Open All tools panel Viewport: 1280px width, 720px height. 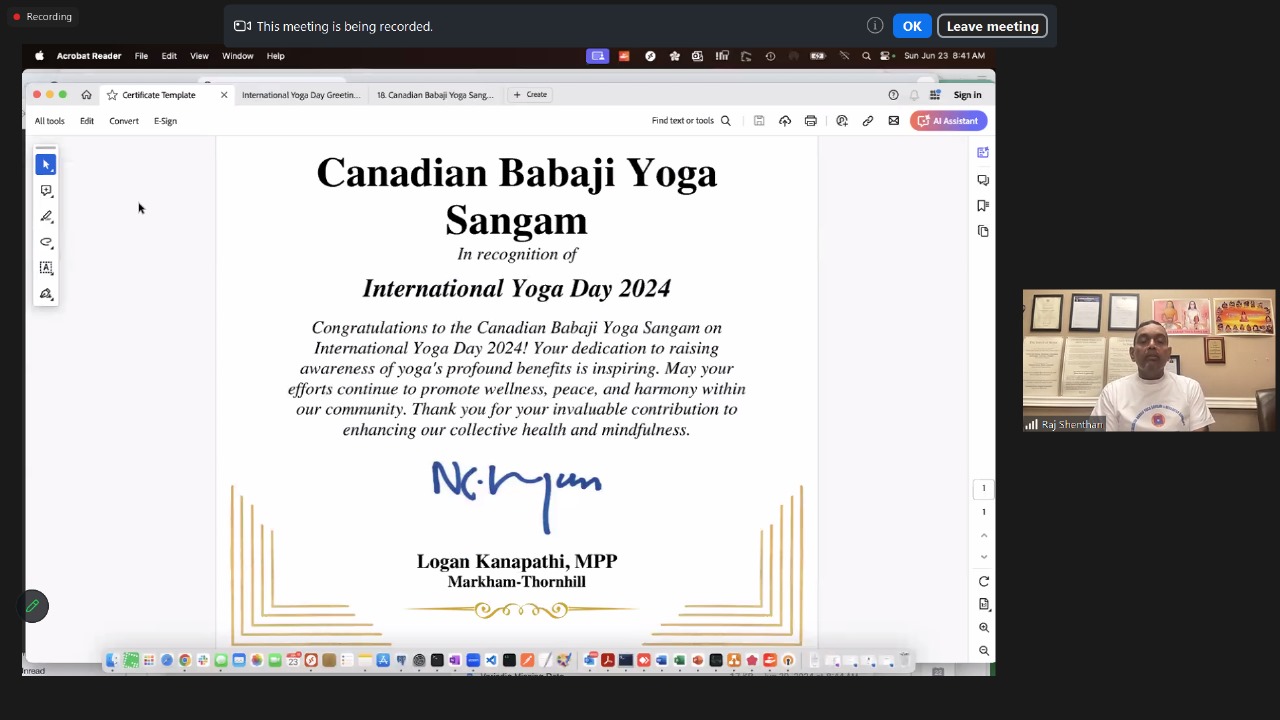[49, 121]
